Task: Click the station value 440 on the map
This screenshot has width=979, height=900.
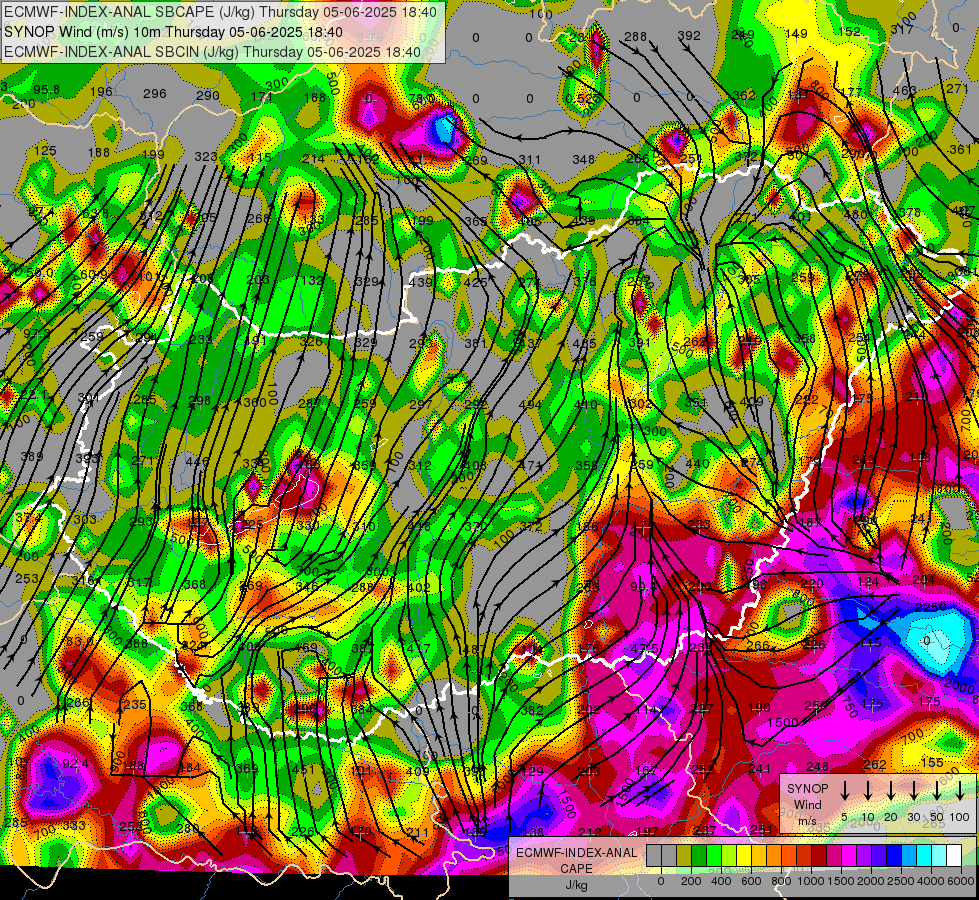Action: [x=697, y=463]
